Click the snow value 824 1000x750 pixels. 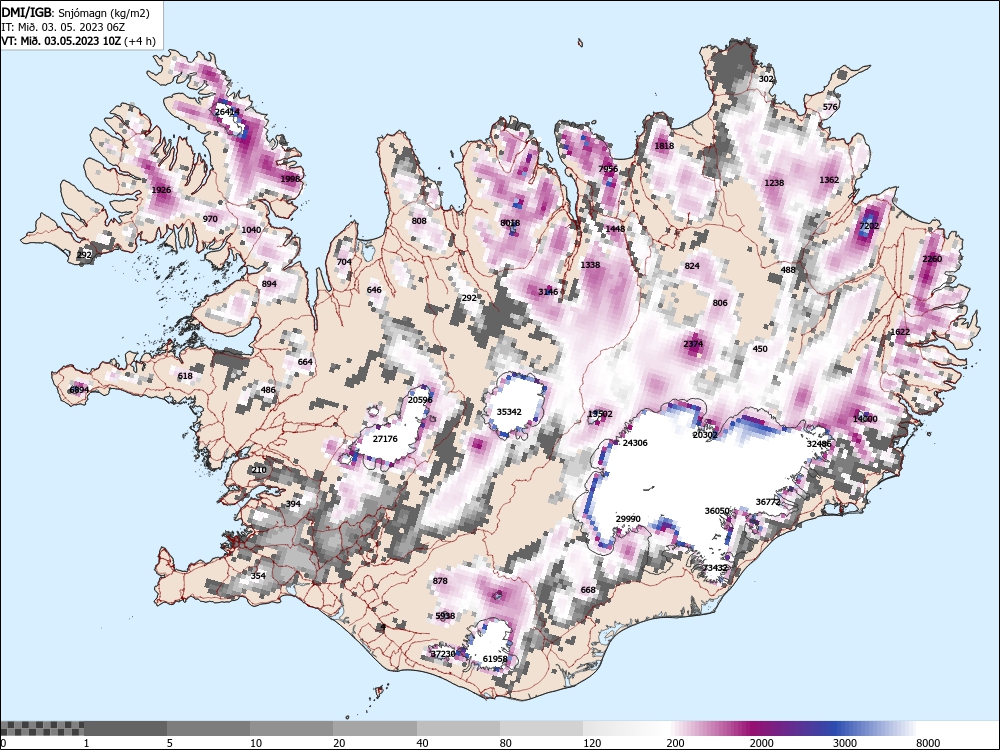692,266
